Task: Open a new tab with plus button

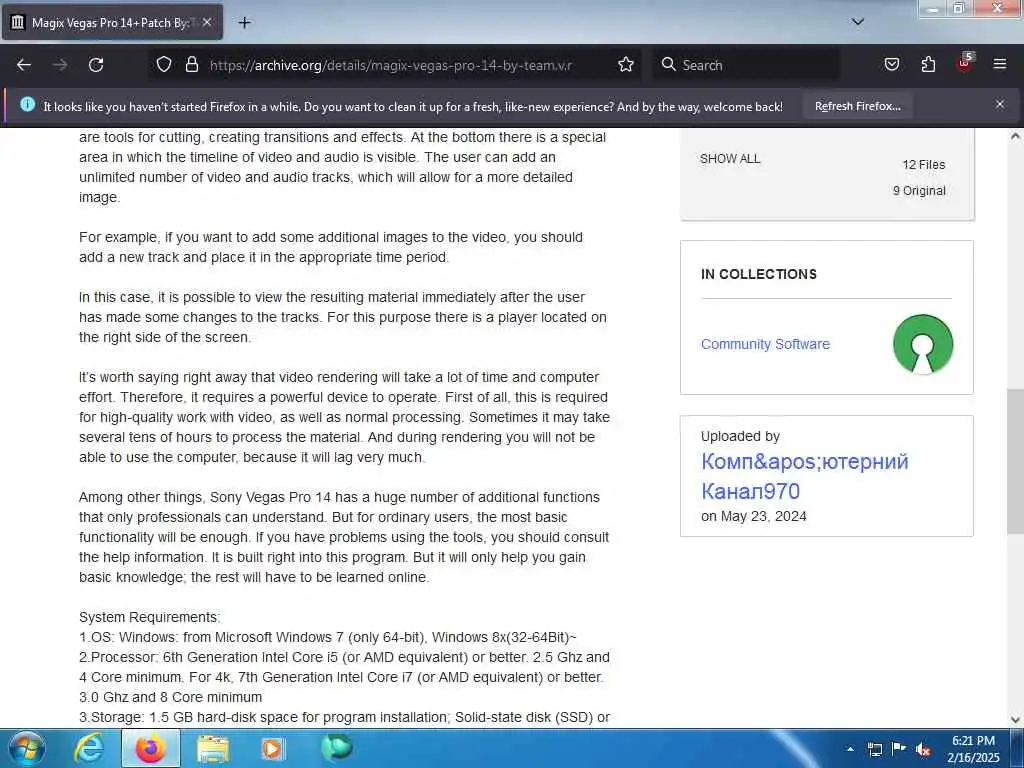Action: (244, 23)
